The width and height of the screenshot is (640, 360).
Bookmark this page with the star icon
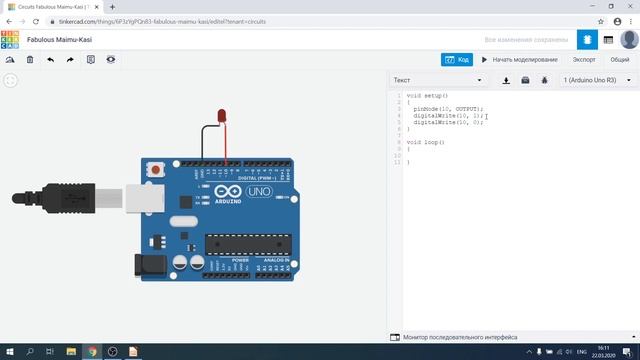(x=600, y=22)
